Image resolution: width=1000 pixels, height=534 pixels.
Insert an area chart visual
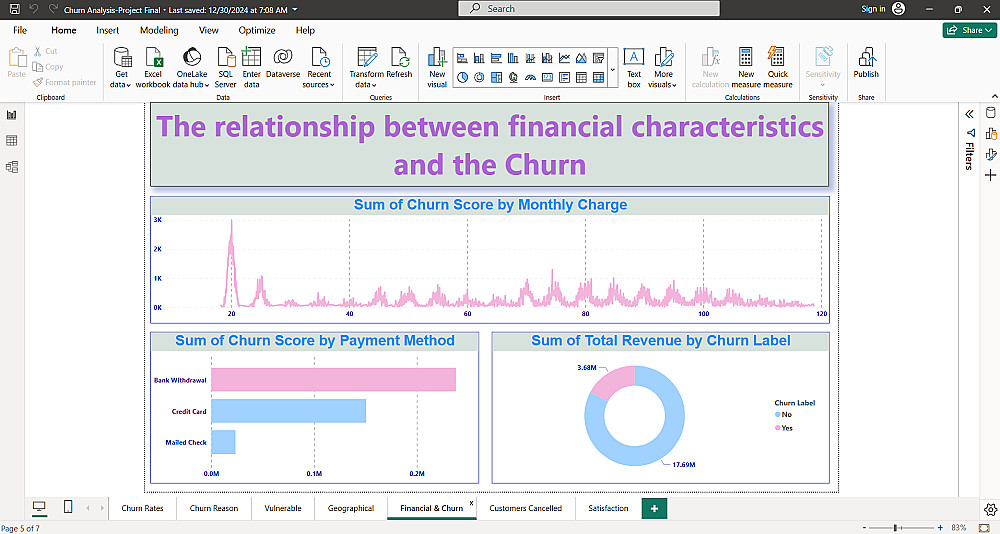581,58
